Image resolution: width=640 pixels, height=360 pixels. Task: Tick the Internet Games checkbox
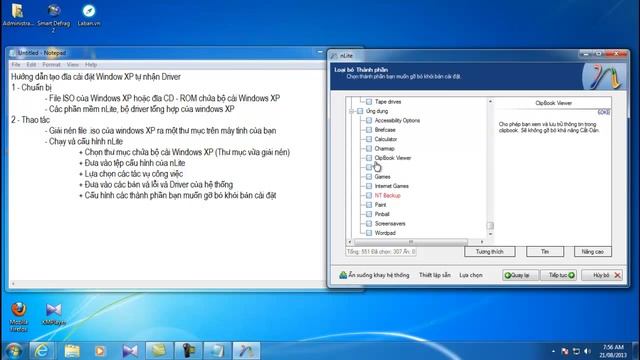369,186
